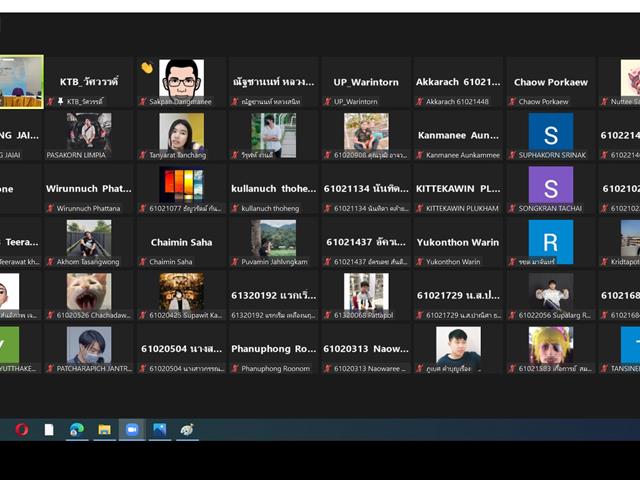The height and width of the screenshot is (480, 640).
Task: Select PASAKORN LIMPIA's profile photo
Action: pos(89,133)
